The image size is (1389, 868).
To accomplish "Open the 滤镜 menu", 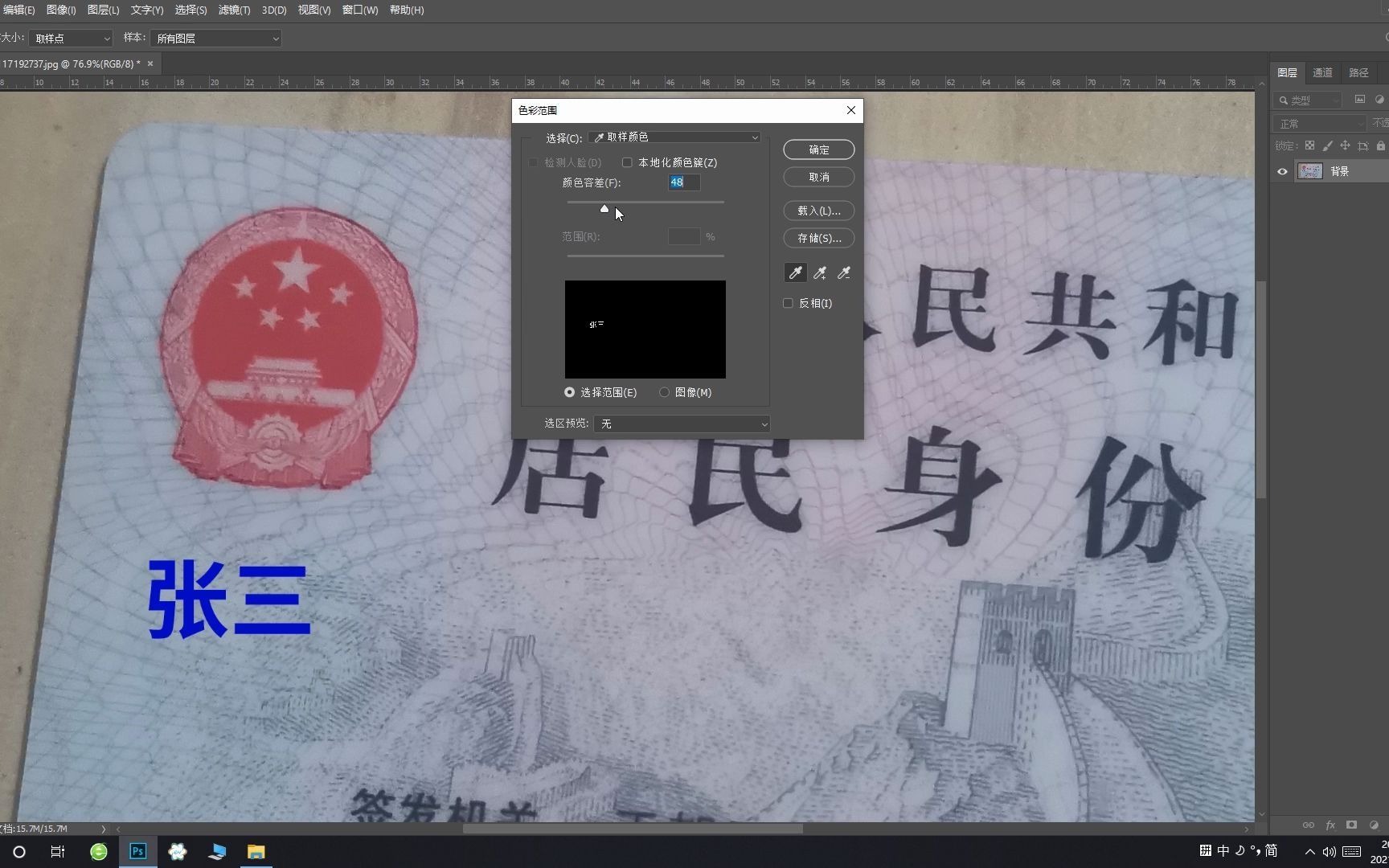I will coord(234,10).
